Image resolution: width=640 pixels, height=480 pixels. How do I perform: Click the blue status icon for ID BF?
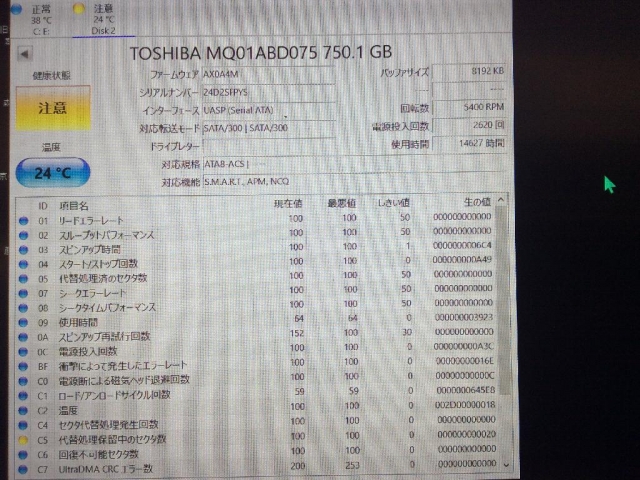[x=24, y=367]
